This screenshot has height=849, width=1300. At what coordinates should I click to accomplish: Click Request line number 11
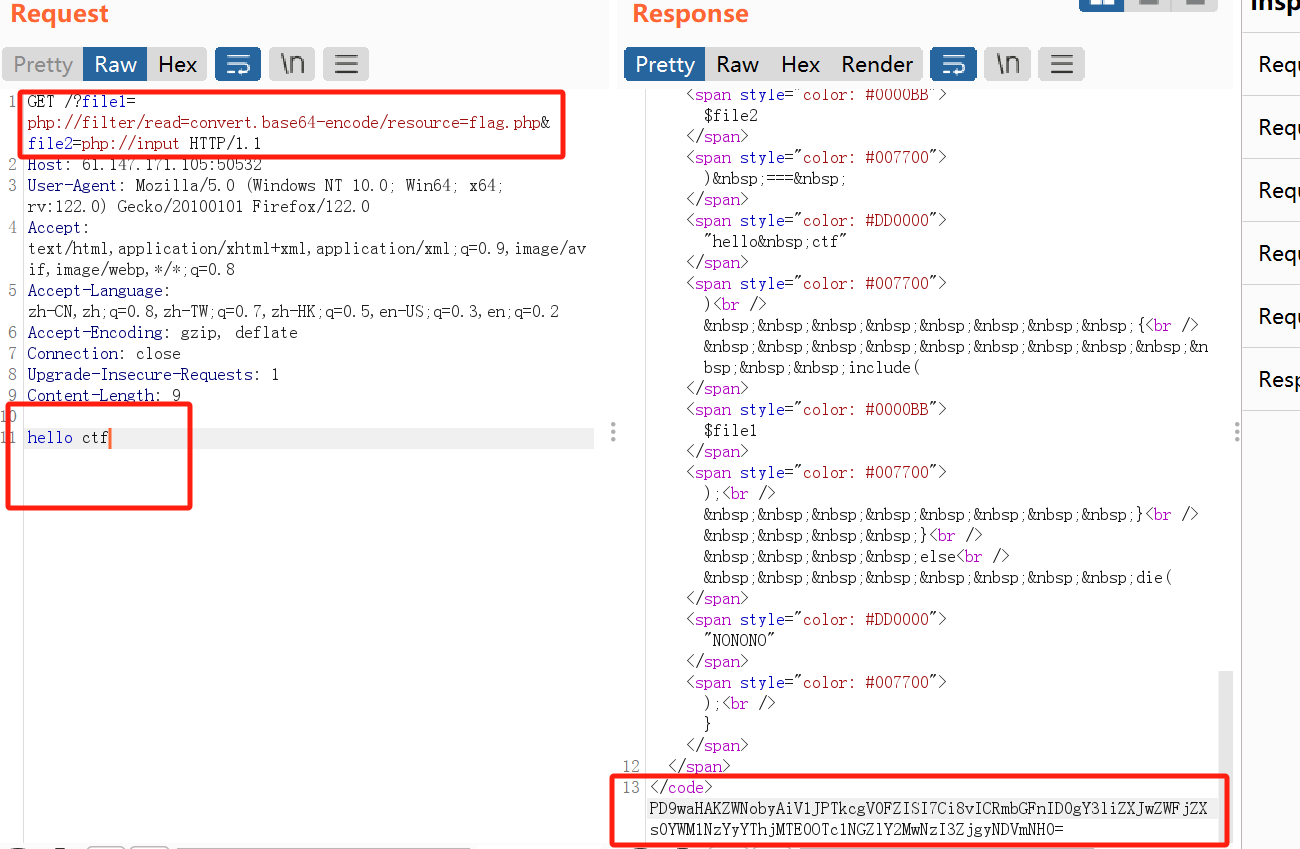coord(10,438)
